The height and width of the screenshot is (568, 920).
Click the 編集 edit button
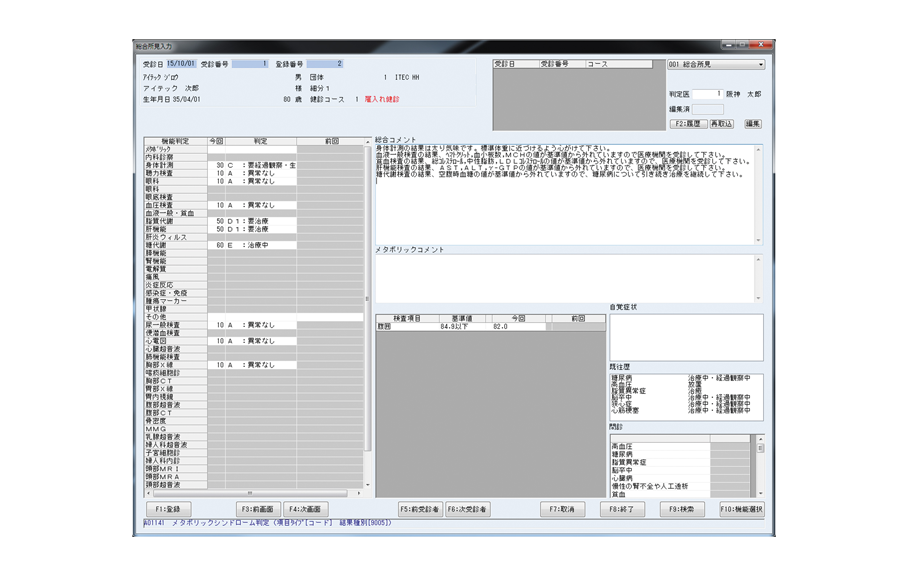pyautogui.click(x=752, y=124)
